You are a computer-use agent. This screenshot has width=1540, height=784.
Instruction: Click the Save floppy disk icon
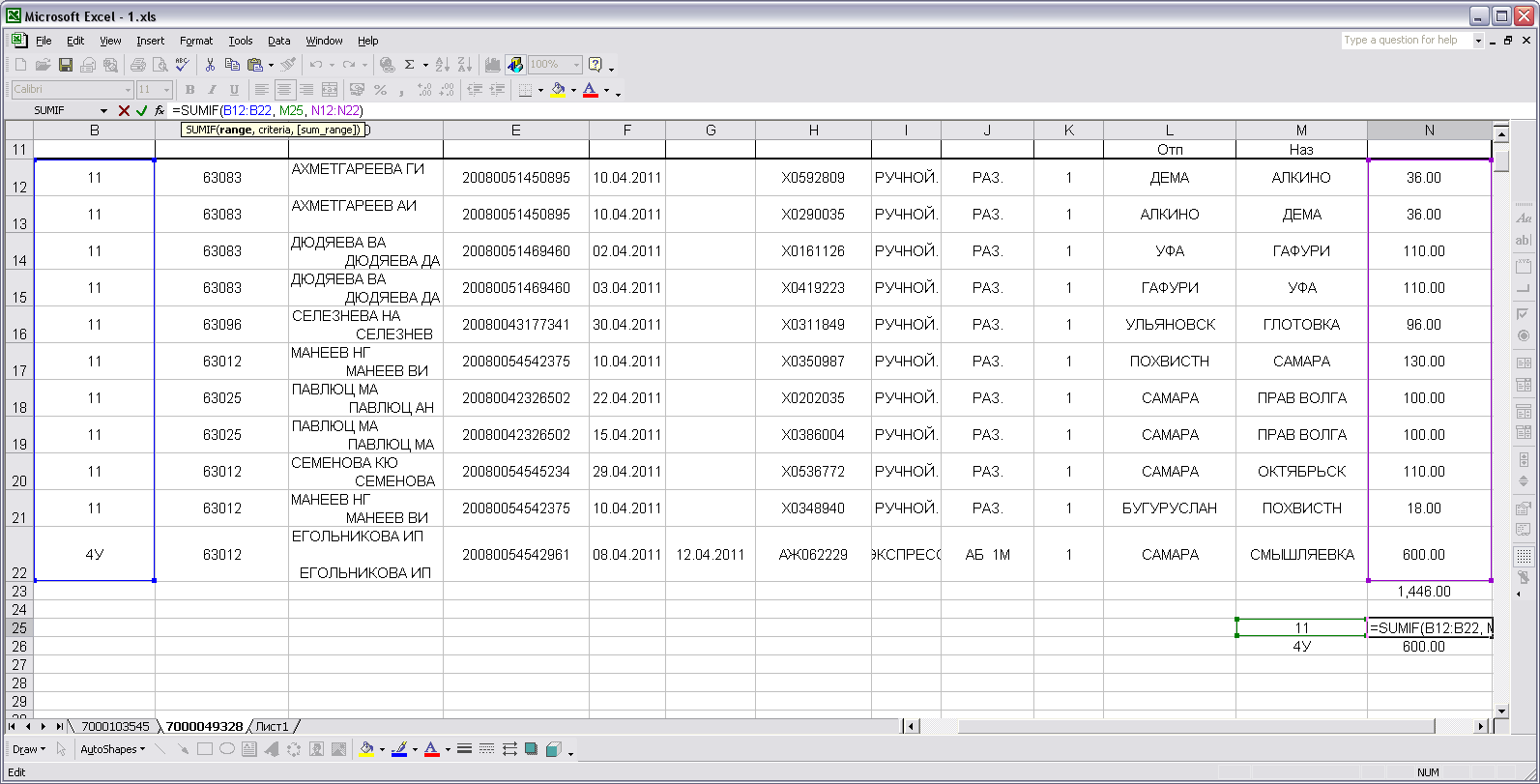point(66,65)
